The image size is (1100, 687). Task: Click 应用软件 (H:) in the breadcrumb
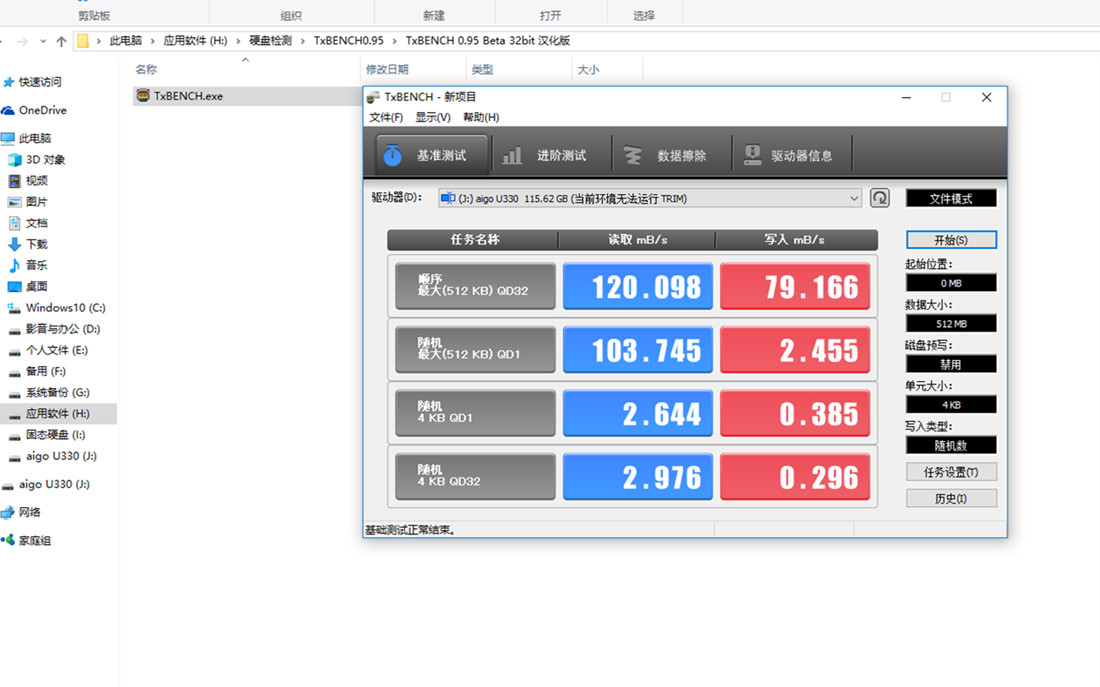[195, 41]
